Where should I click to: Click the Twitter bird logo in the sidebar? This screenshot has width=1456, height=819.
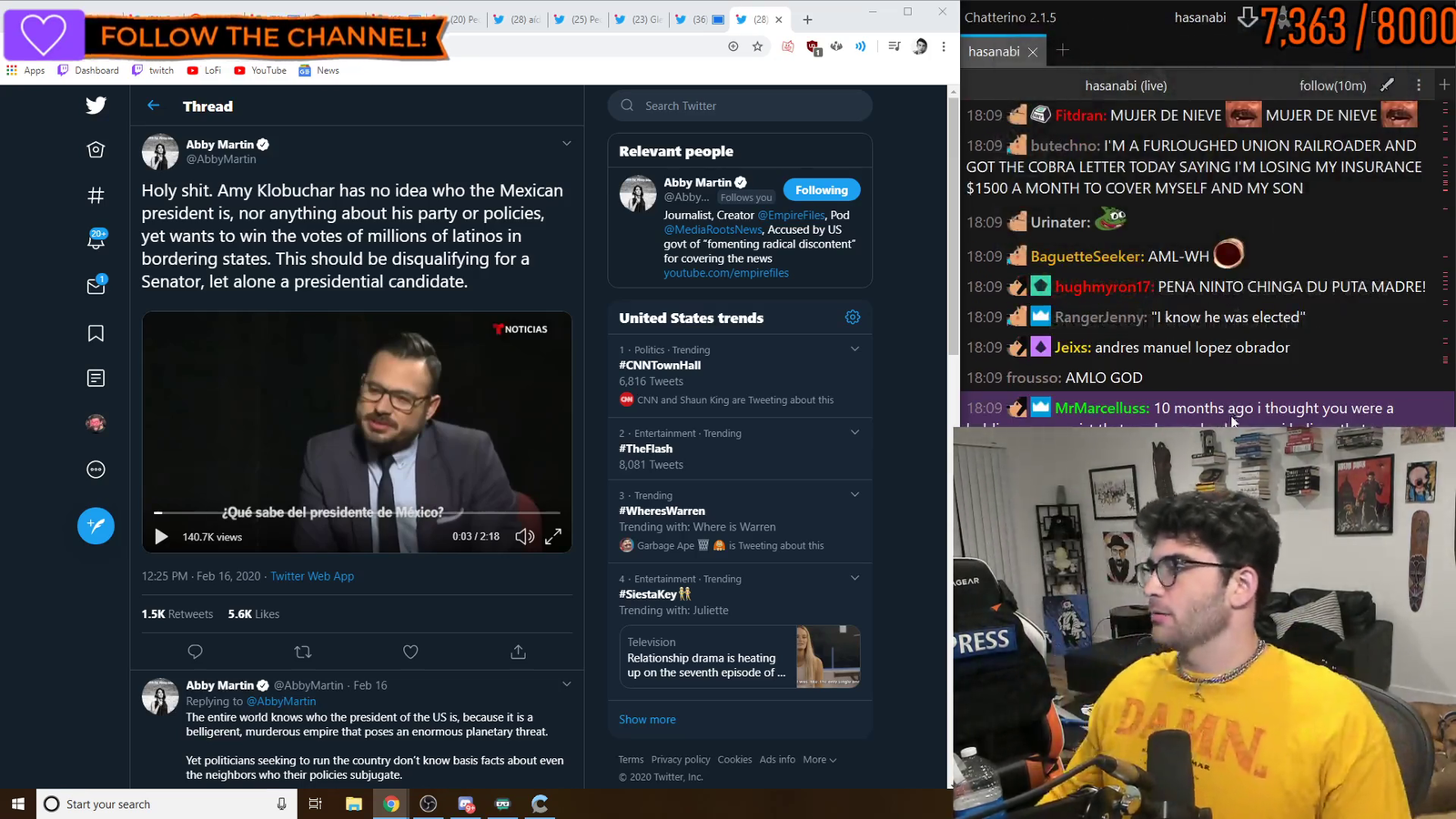[96, 106]
